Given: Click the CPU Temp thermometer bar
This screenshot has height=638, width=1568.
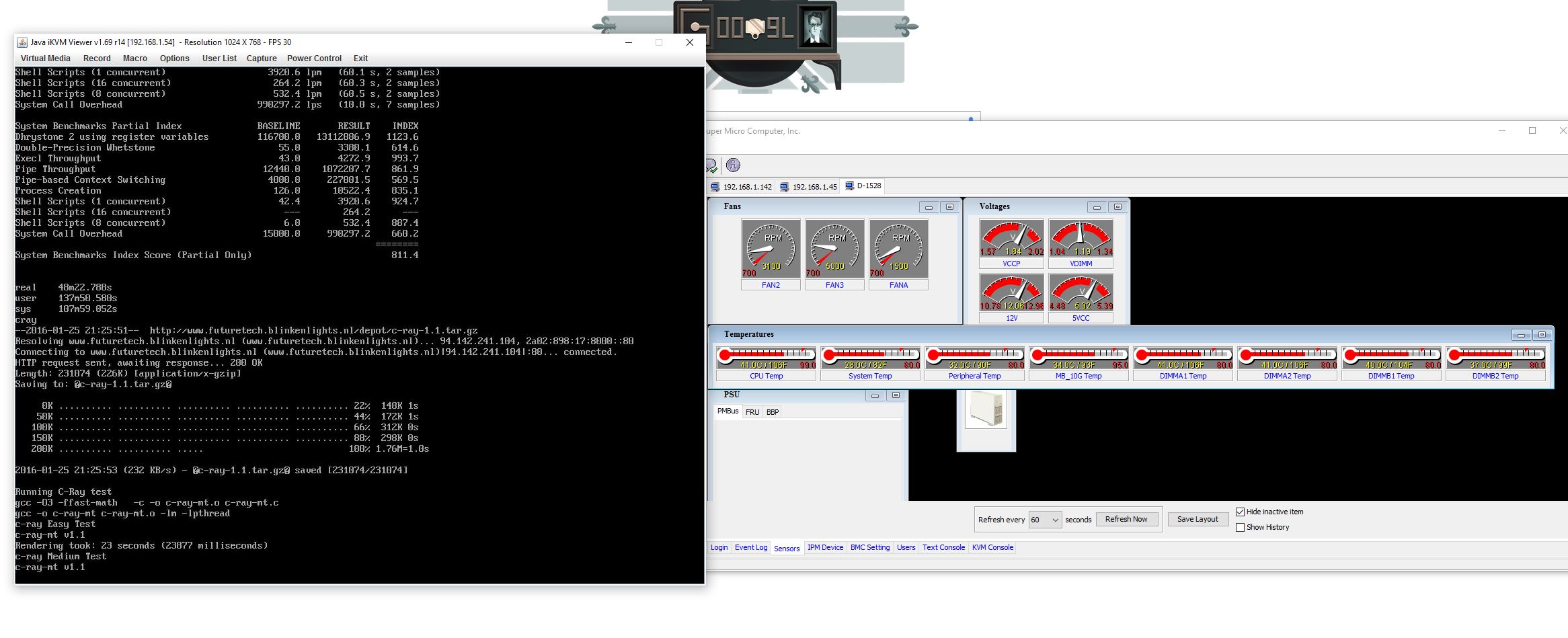Looking at the screenshot, I should pyautogui.click(x=766, y=358).
